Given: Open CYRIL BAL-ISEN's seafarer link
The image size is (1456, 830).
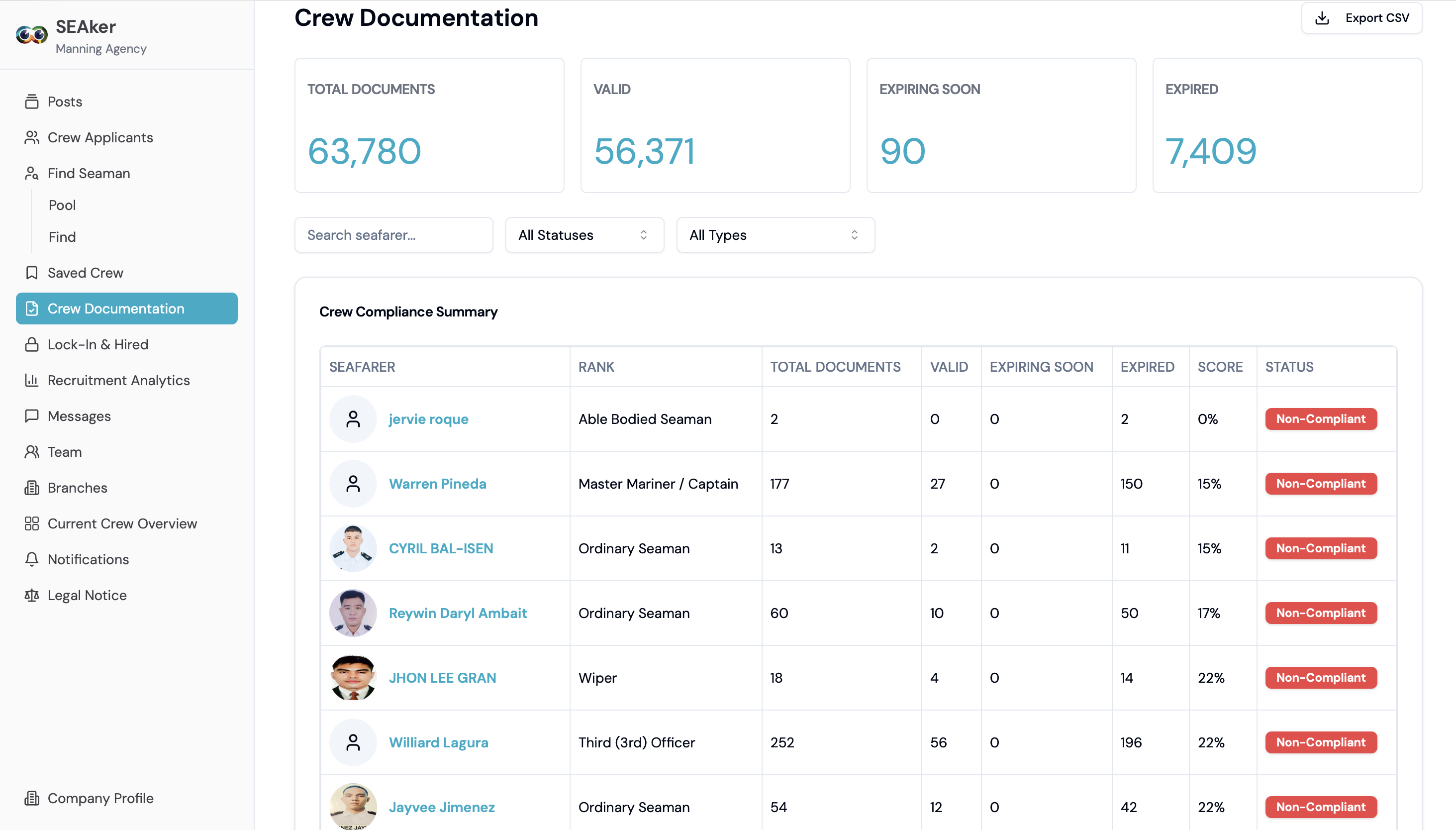Looking at the screenshot, I should pos(441,548).
